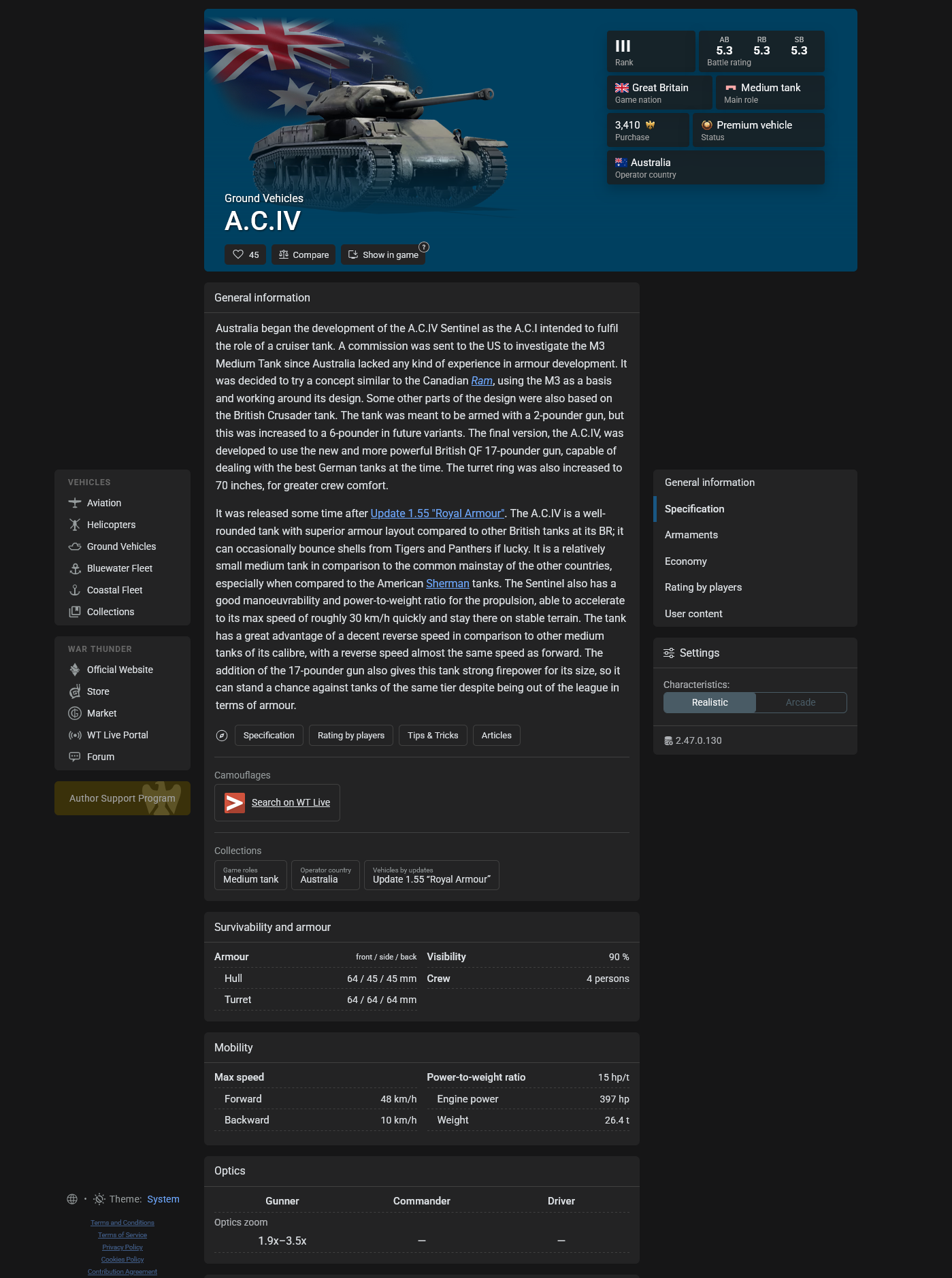This screenshot has height=1278, width=952.
Task: Click the Specification chip below the description
Action: 269,736
